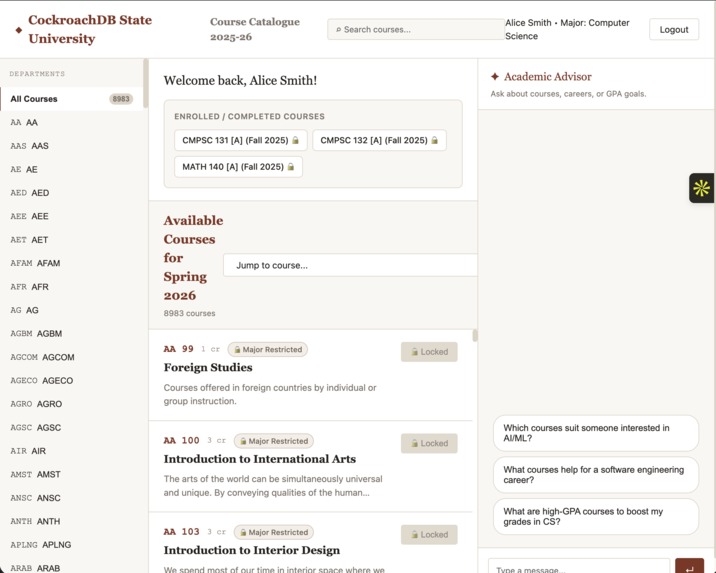This screenshot has height=573, width=716.
Task: Select the AA department
Action: pyautogui.click(x=72, y=122)
